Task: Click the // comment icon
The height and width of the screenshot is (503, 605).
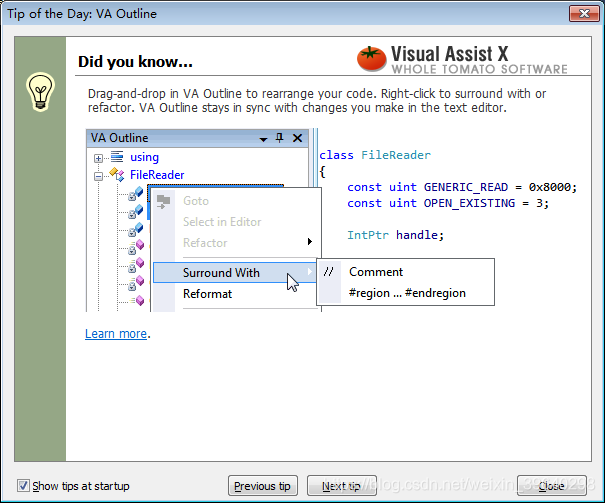Action: coord(329,272)
